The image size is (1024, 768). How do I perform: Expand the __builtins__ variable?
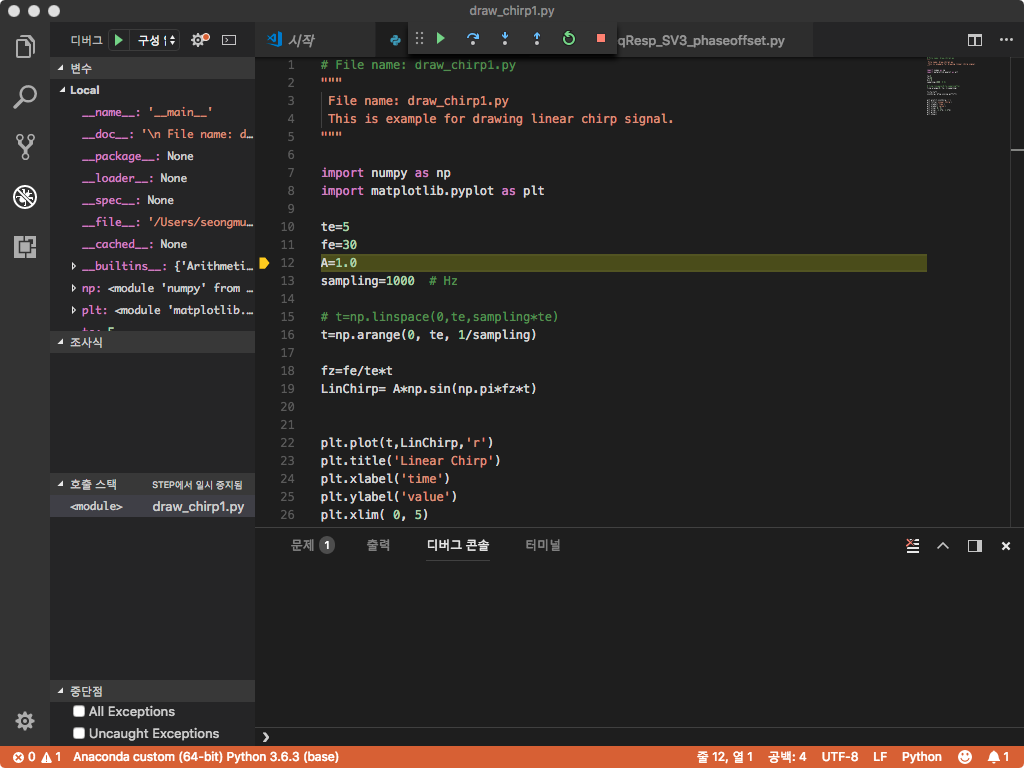click(x=74, y=266)
